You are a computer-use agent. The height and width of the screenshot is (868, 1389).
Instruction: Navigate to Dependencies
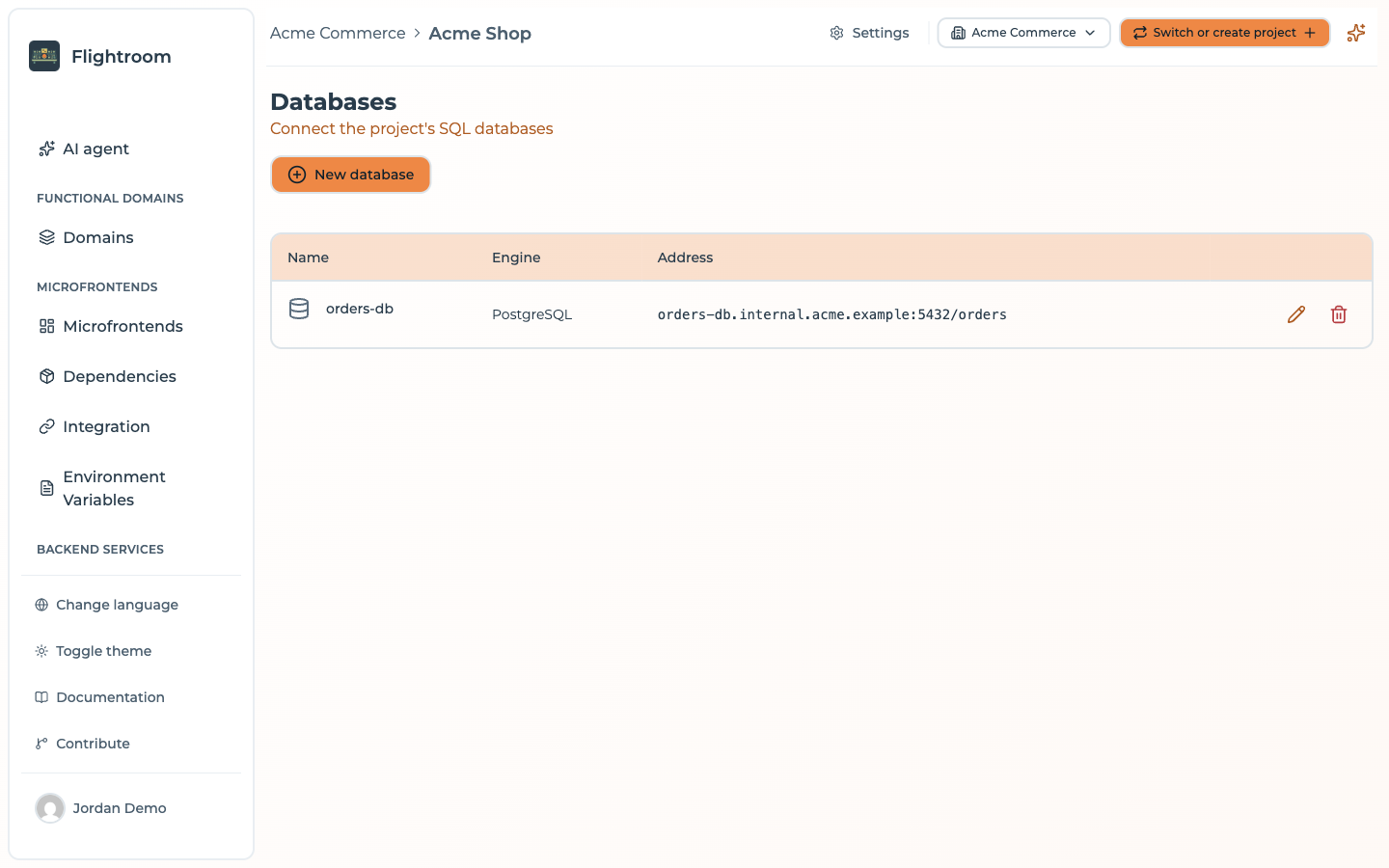pyautogui.click(x=107, y=376)
